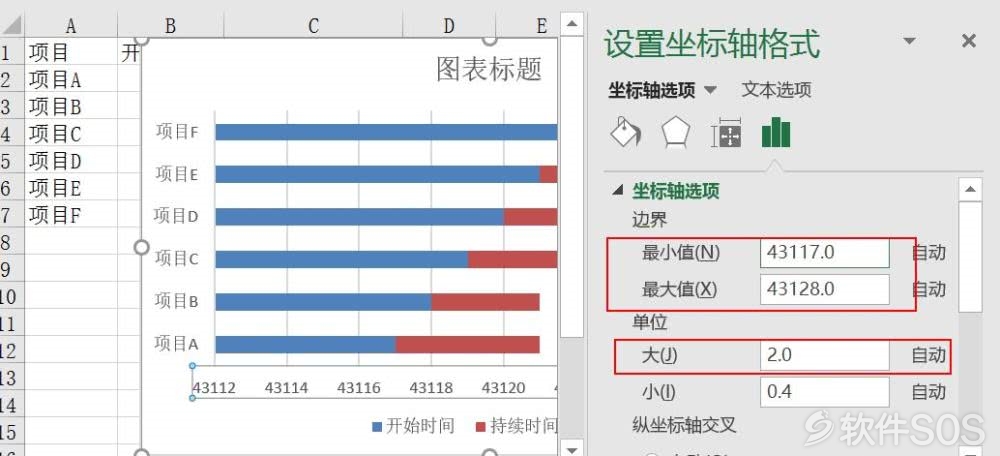Select column A header
Viewport: 1000px width, 456px height.
coord(71,26)
